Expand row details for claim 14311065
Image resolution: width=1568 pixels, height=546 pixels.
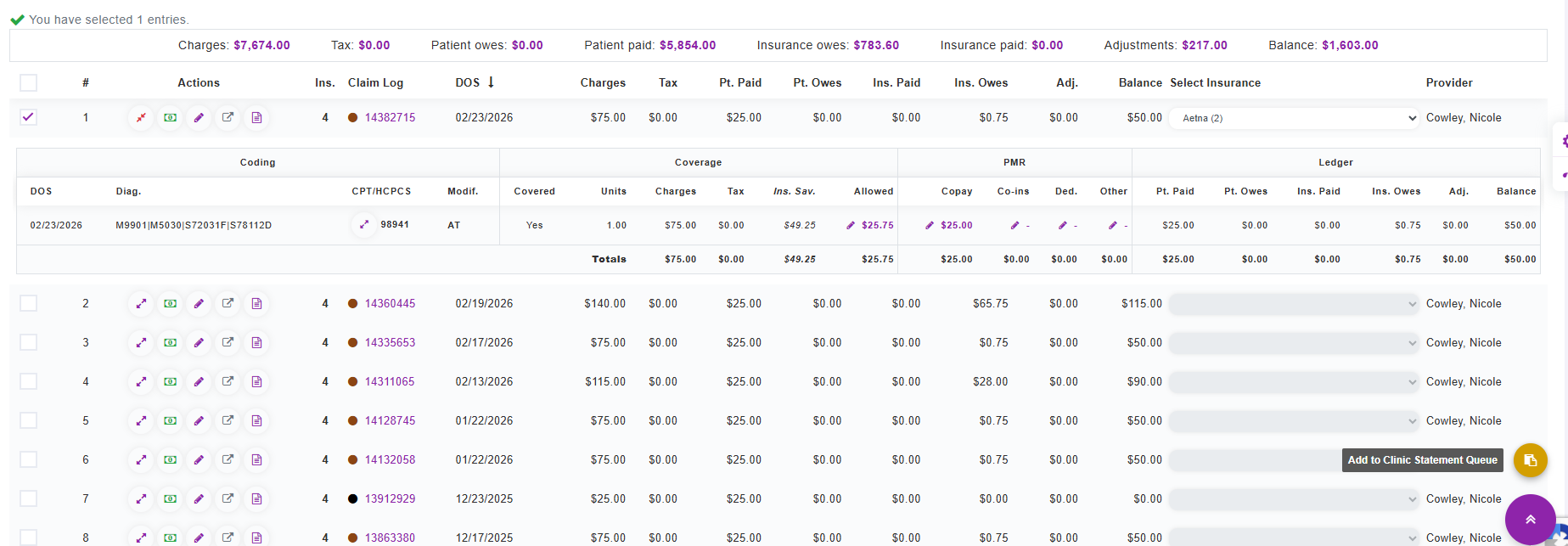point(141,381)
